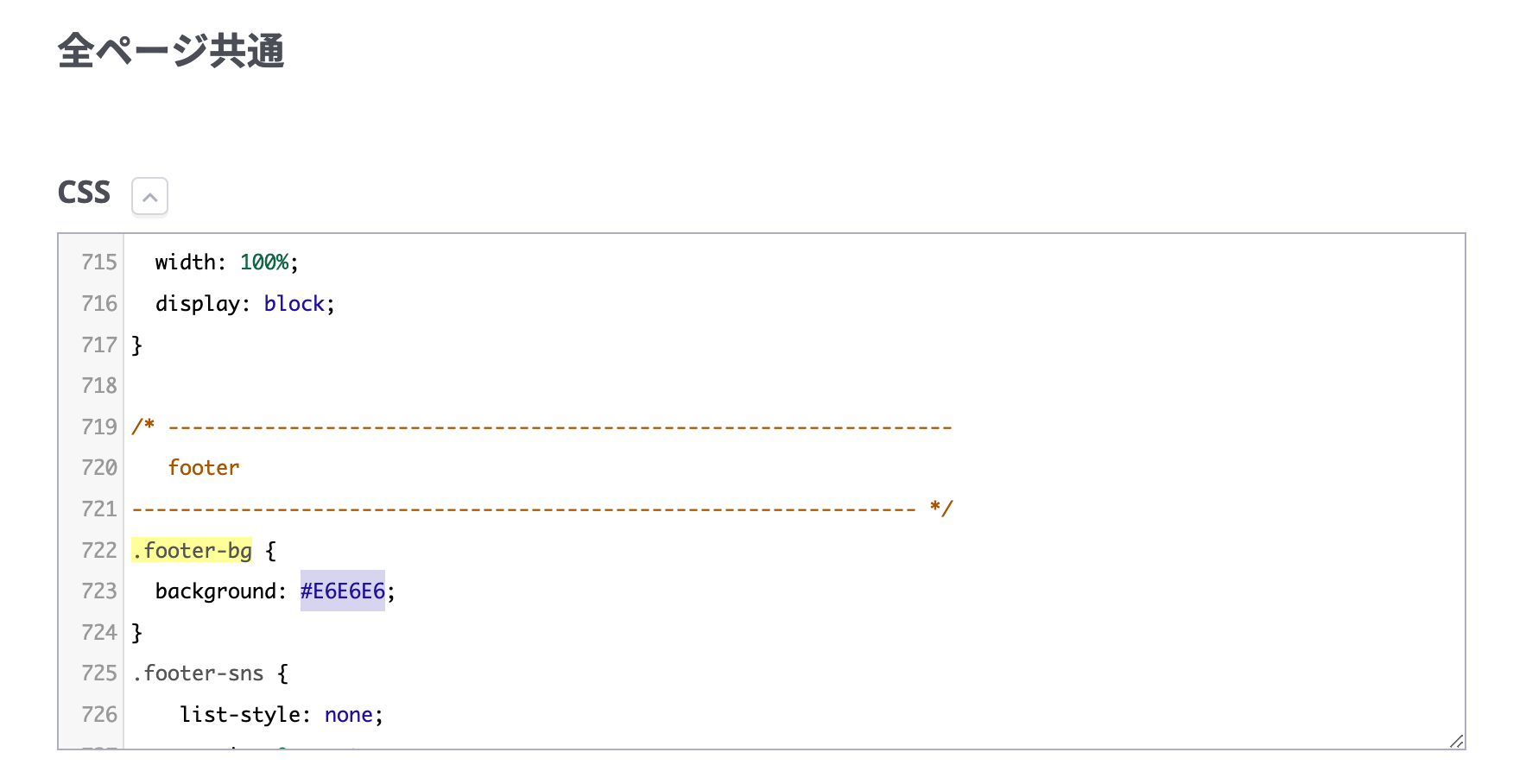The width and height of the screenshot is (1513, 784).
Task: Click the editor resize handle corner
Action: click(1456, 741)
